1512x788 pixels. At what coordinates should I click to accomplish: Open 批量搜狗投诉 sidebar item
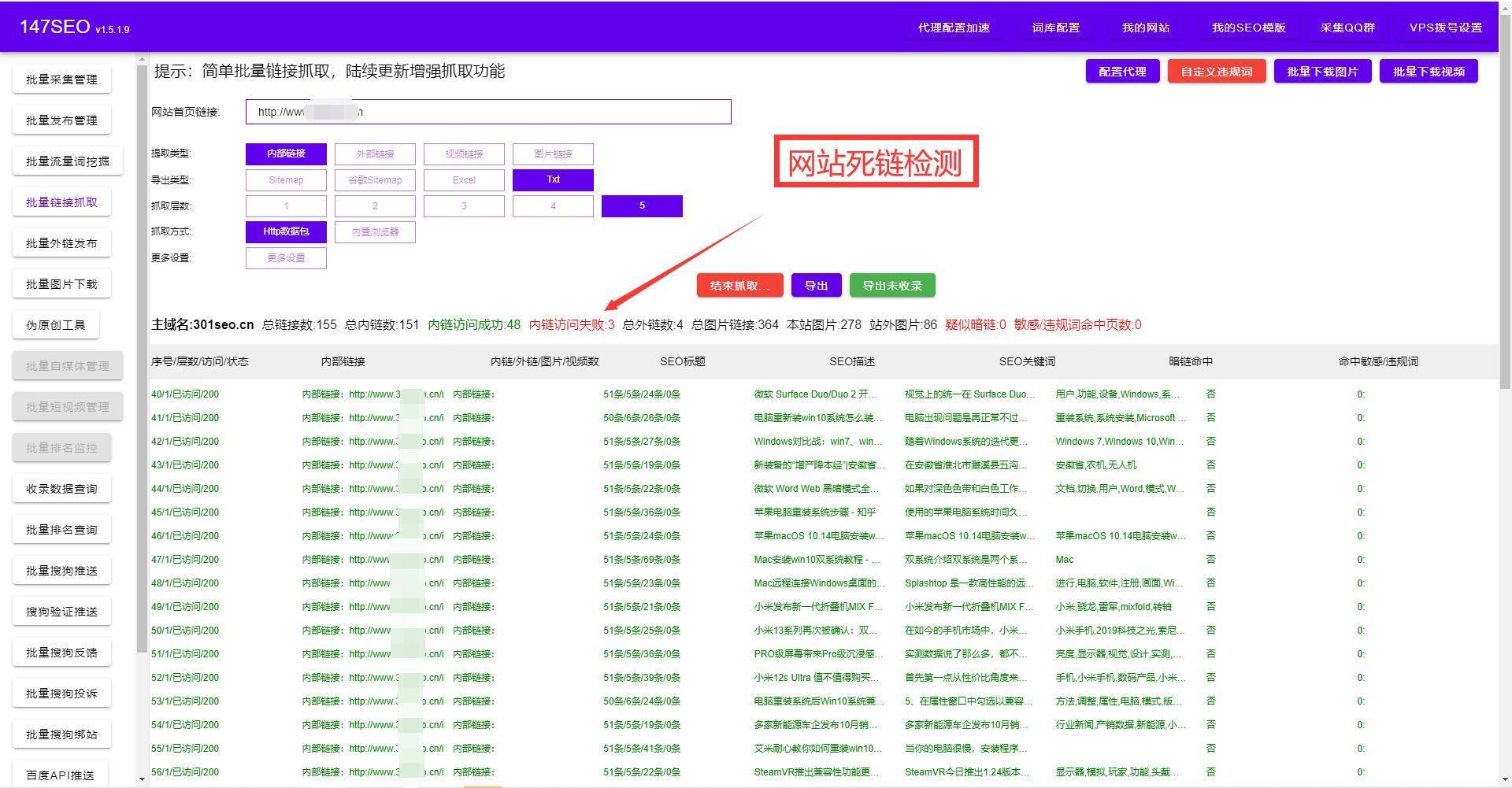coord(61,694)
